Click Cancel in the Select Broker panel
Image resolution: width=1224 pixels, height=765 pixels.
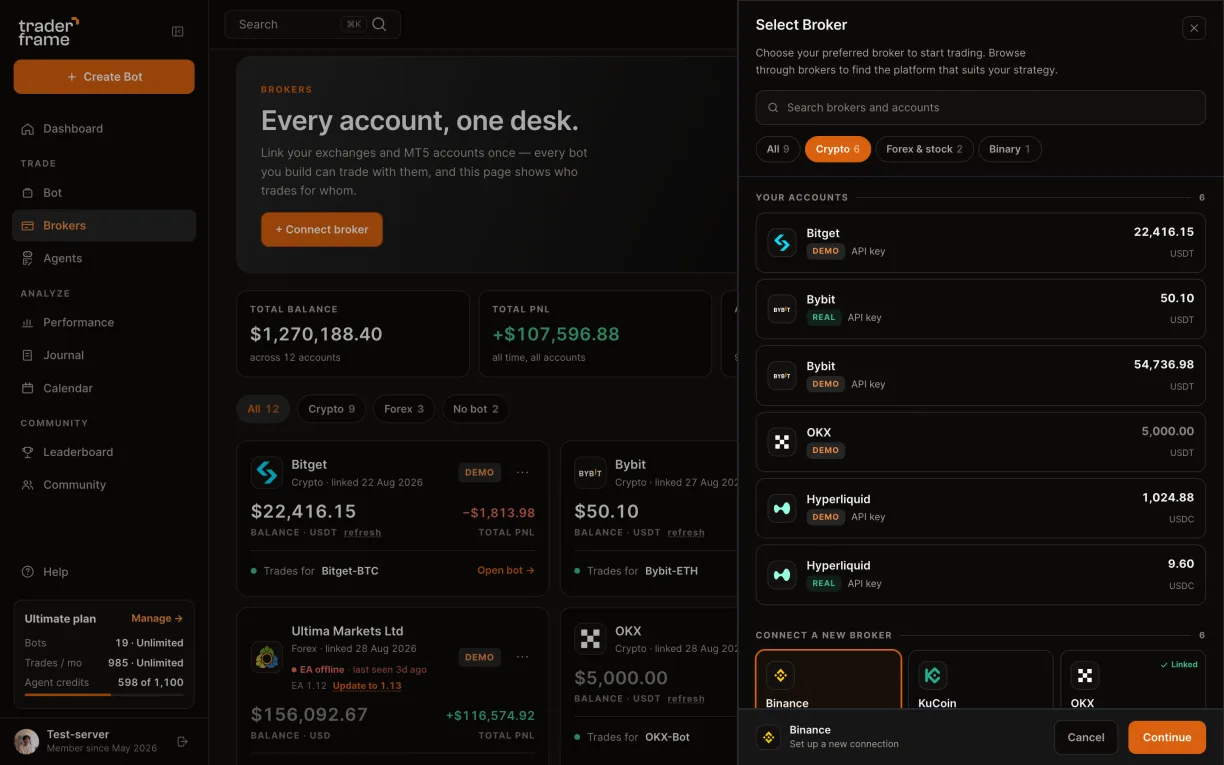1085,737
